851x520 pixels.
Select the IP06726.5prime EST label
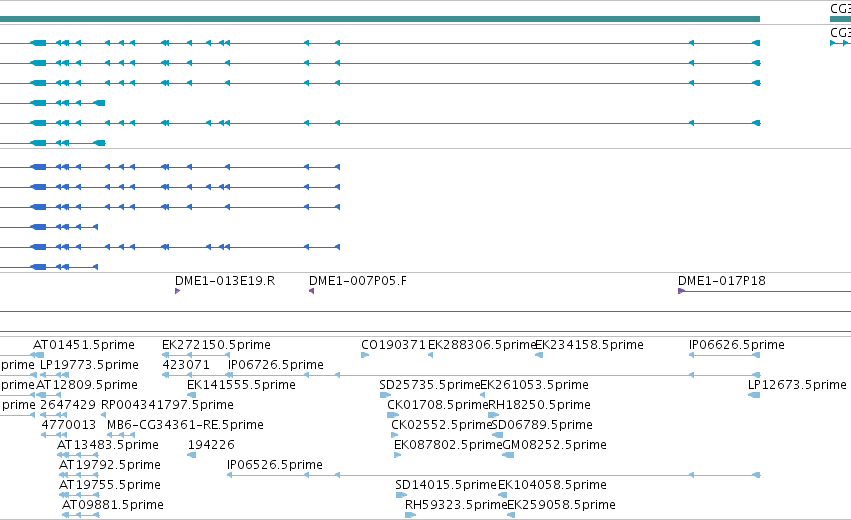coord(275,365)
